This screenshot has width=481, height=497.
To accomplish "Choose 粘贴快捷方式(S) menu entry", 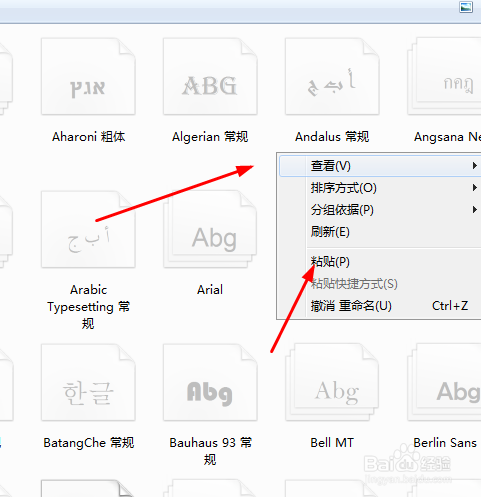I will pos(380,284).
